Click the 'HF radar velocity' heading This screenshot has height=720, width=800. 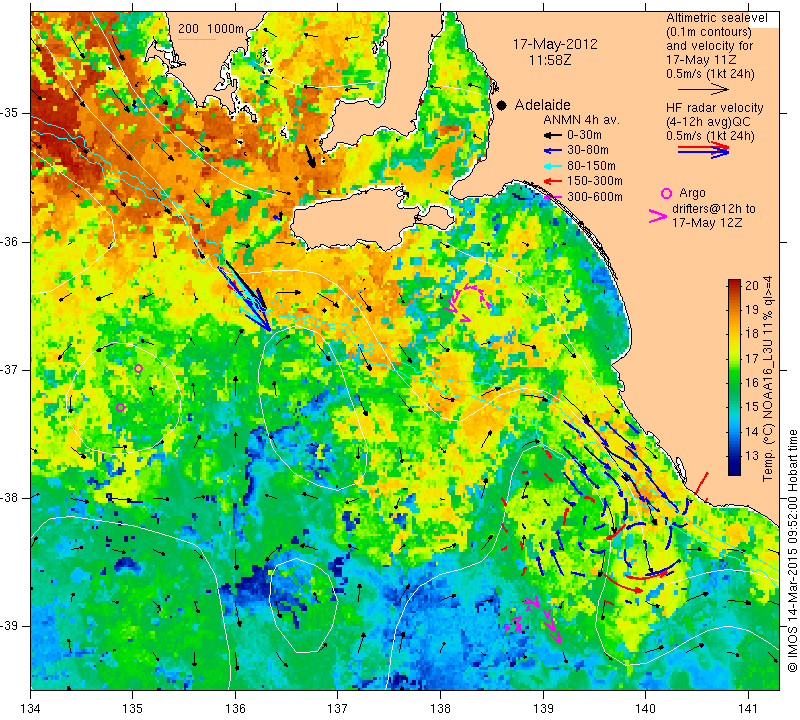714,108
